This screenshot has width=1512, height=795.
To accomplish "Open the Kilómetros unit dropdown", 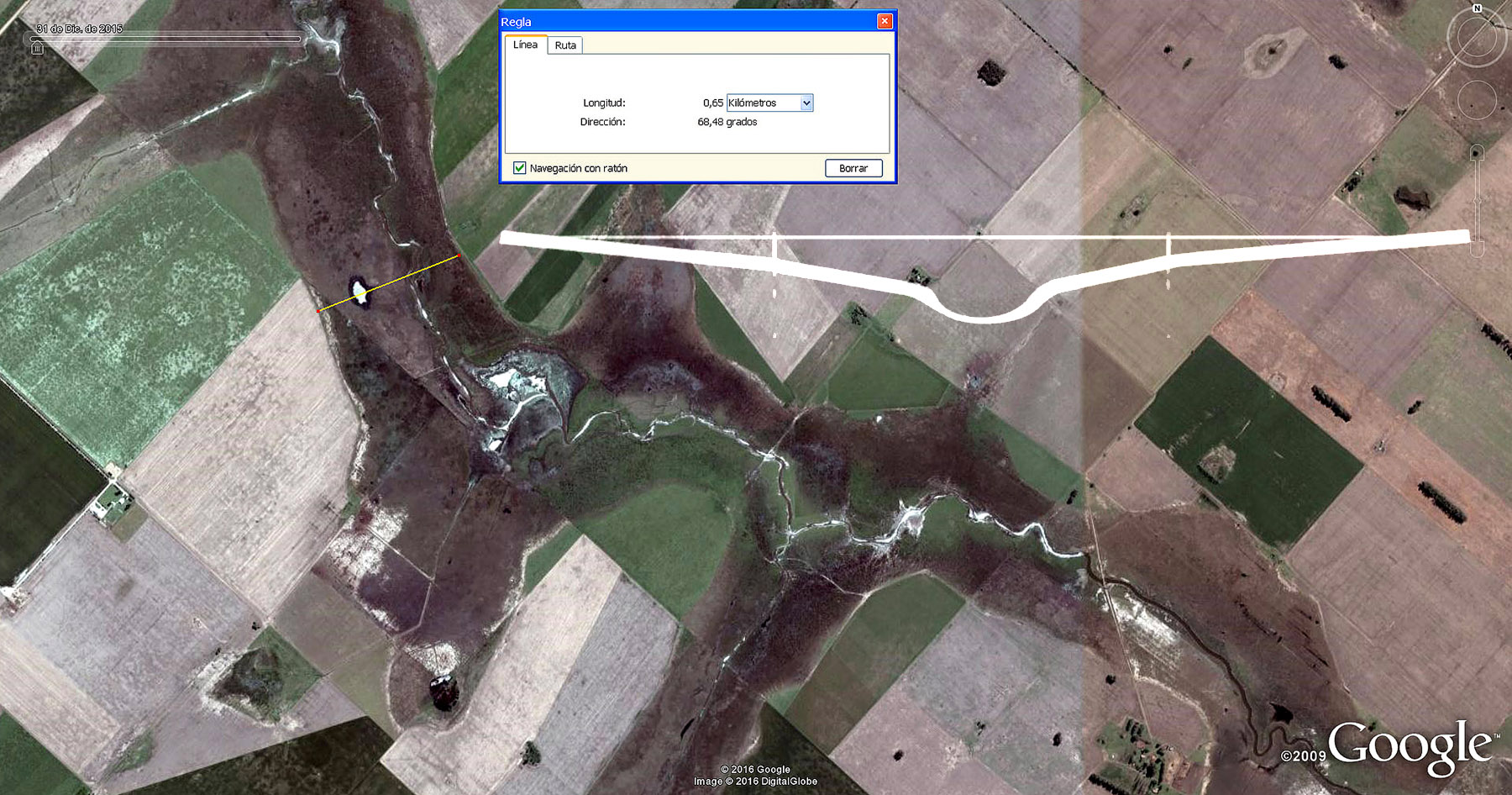I will [806, 103].
